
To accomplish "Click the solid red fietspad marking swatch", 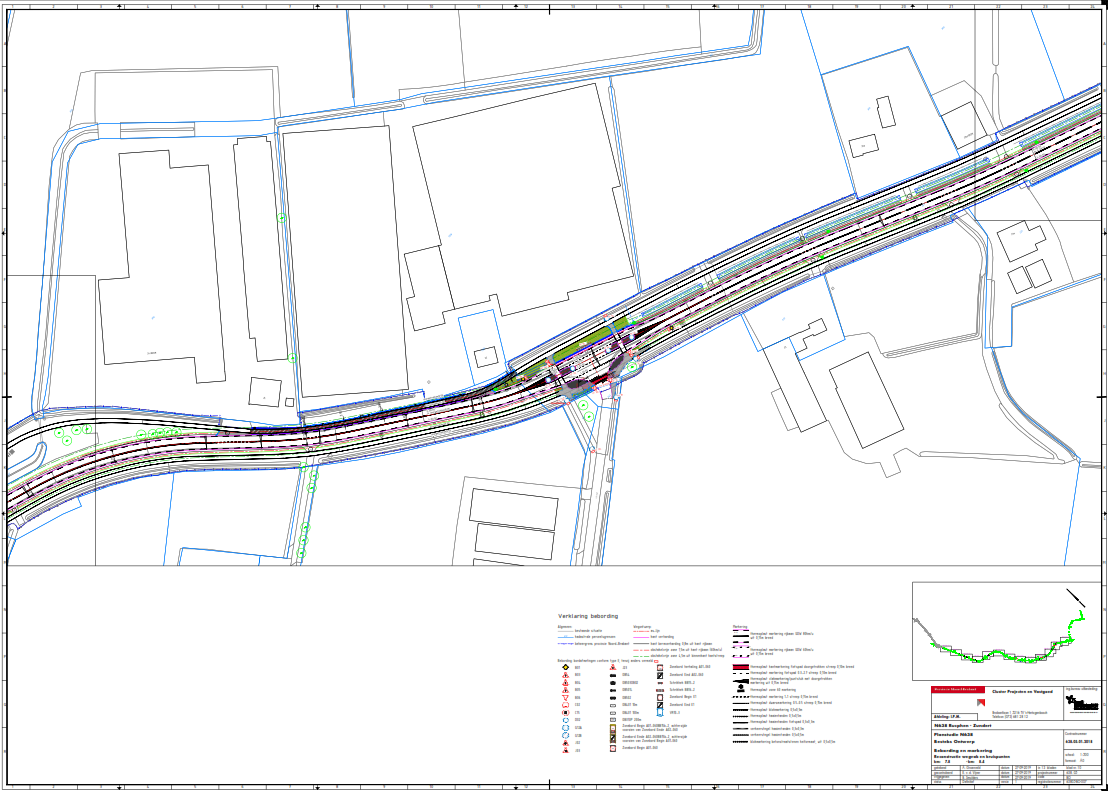I will coord(741,666).
